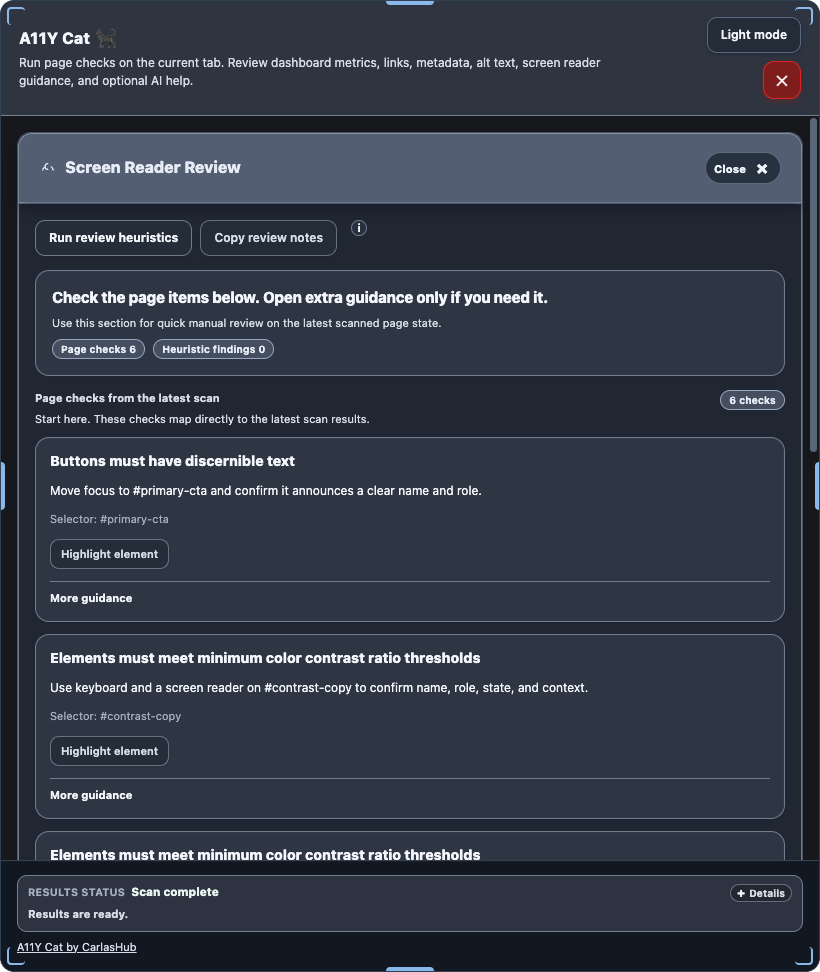Click the 6 checks pill near the scan heading

coord(752,399)
